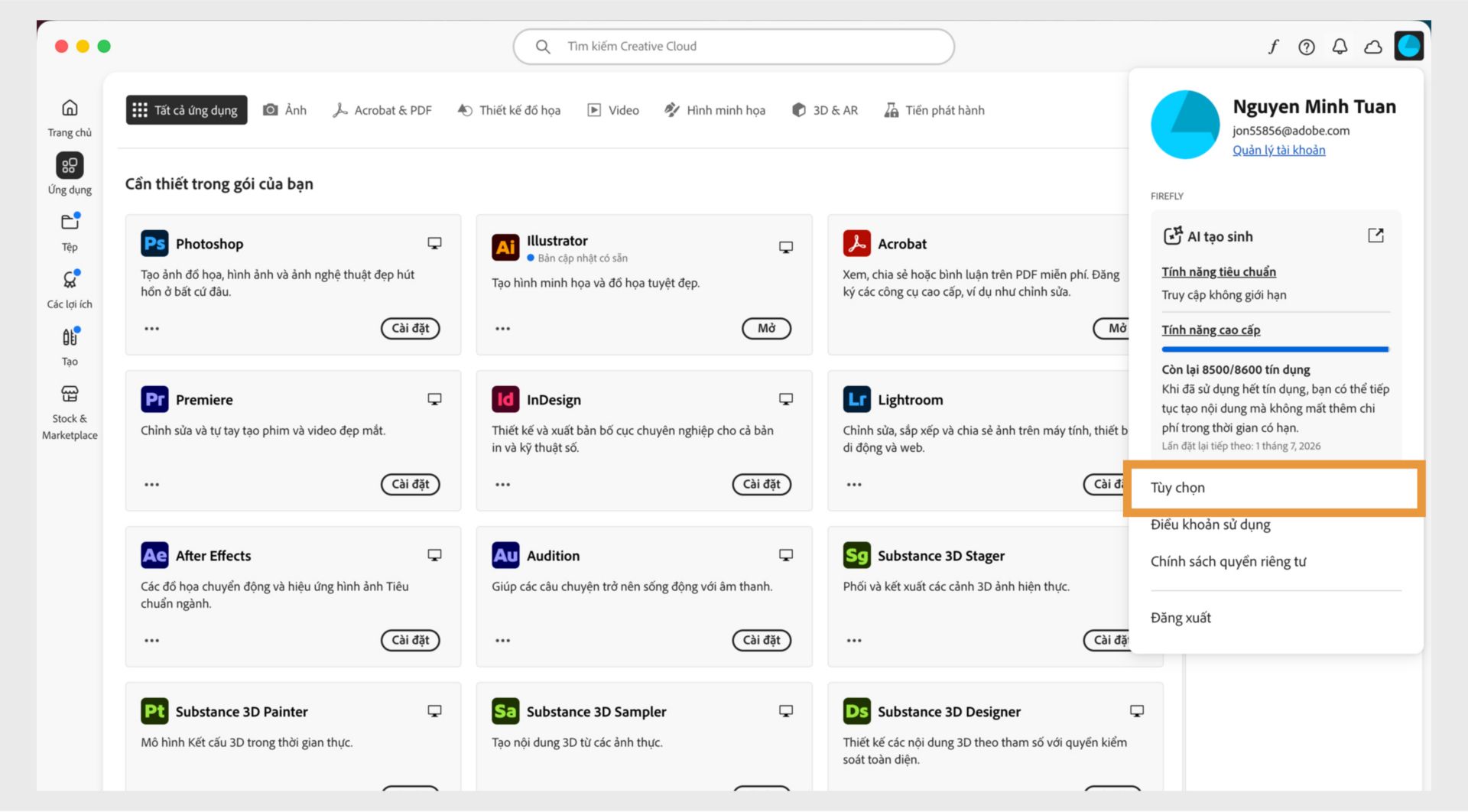Switch to the Video tab
This screenshot has height=812, width=1468.
[613, 110]
